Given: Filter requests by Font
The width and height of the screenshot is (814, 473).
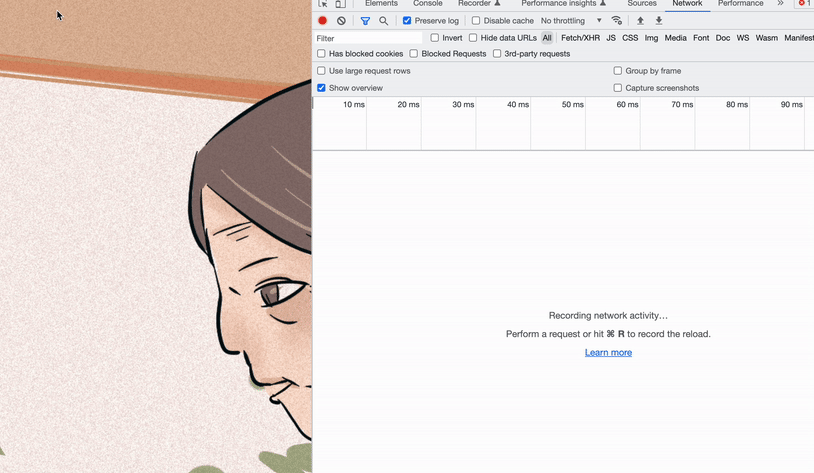Looking at the screenshot, I should (x=701, y=38).
